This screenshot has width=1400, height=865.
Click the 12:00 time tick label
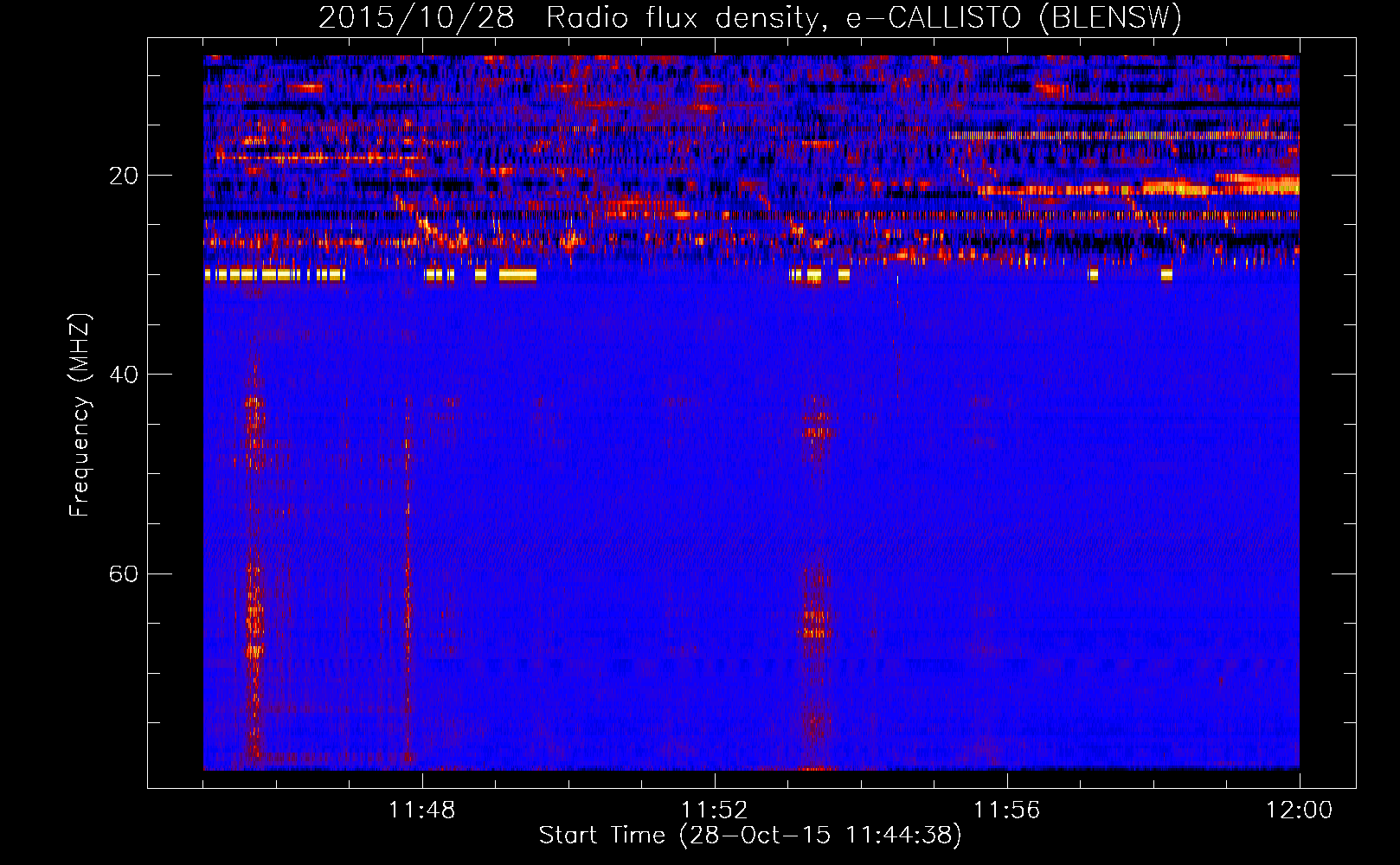1299,811
